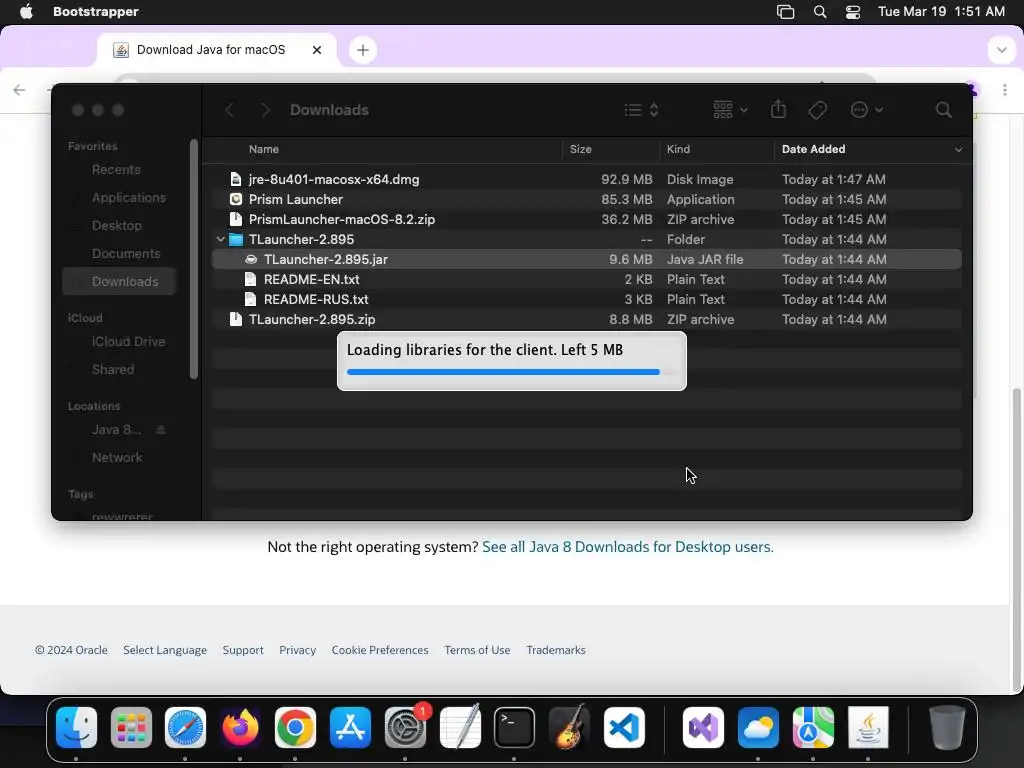1024x768 pixels.
Task: Select Applications in Finder sidebar
Action: 129,198
